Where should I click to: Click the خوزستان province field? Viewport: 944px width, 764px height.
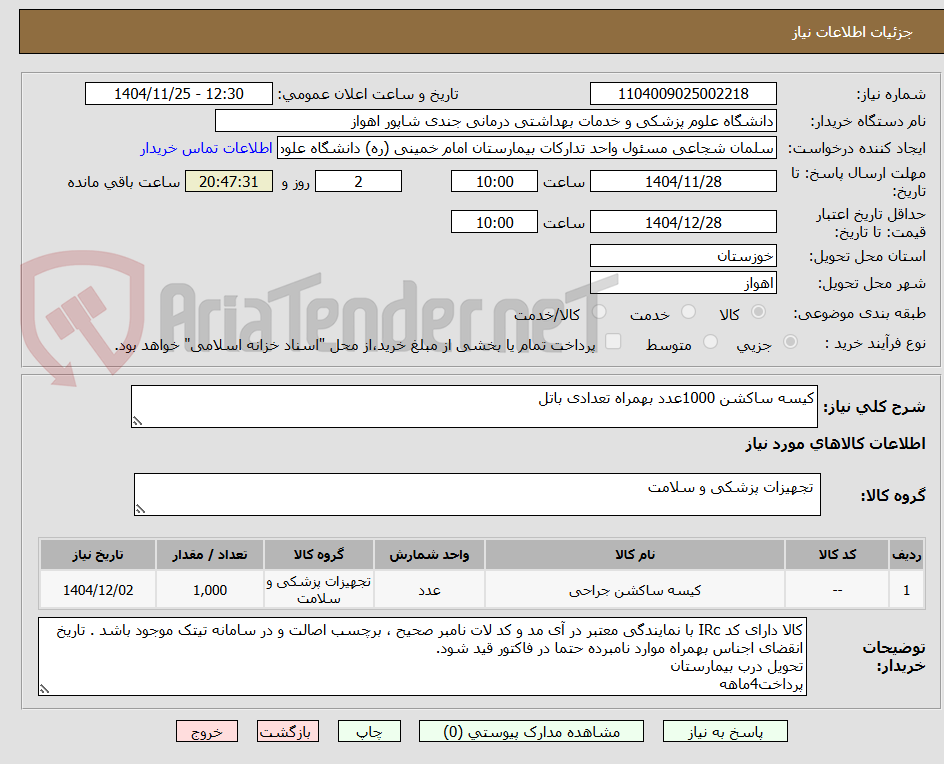click(683, 256)
